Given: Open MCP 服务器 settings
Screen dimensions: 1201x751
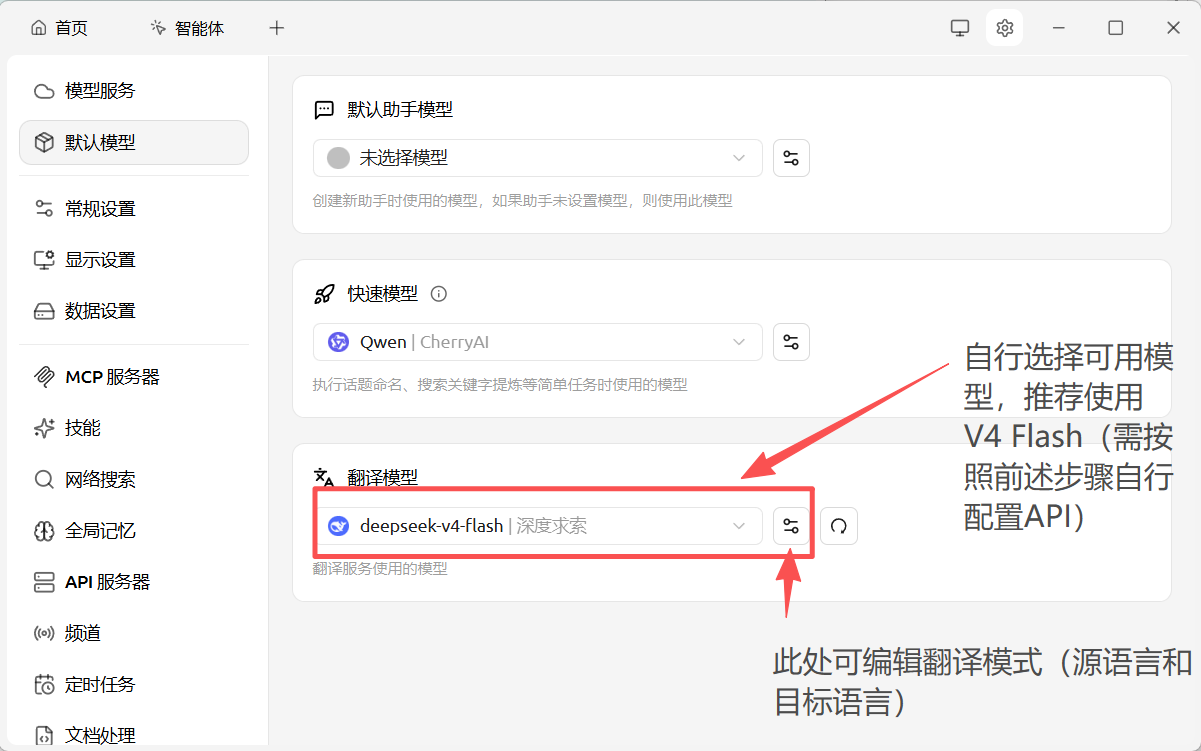Looking at the screenshot, I should (x=134, y=377).
